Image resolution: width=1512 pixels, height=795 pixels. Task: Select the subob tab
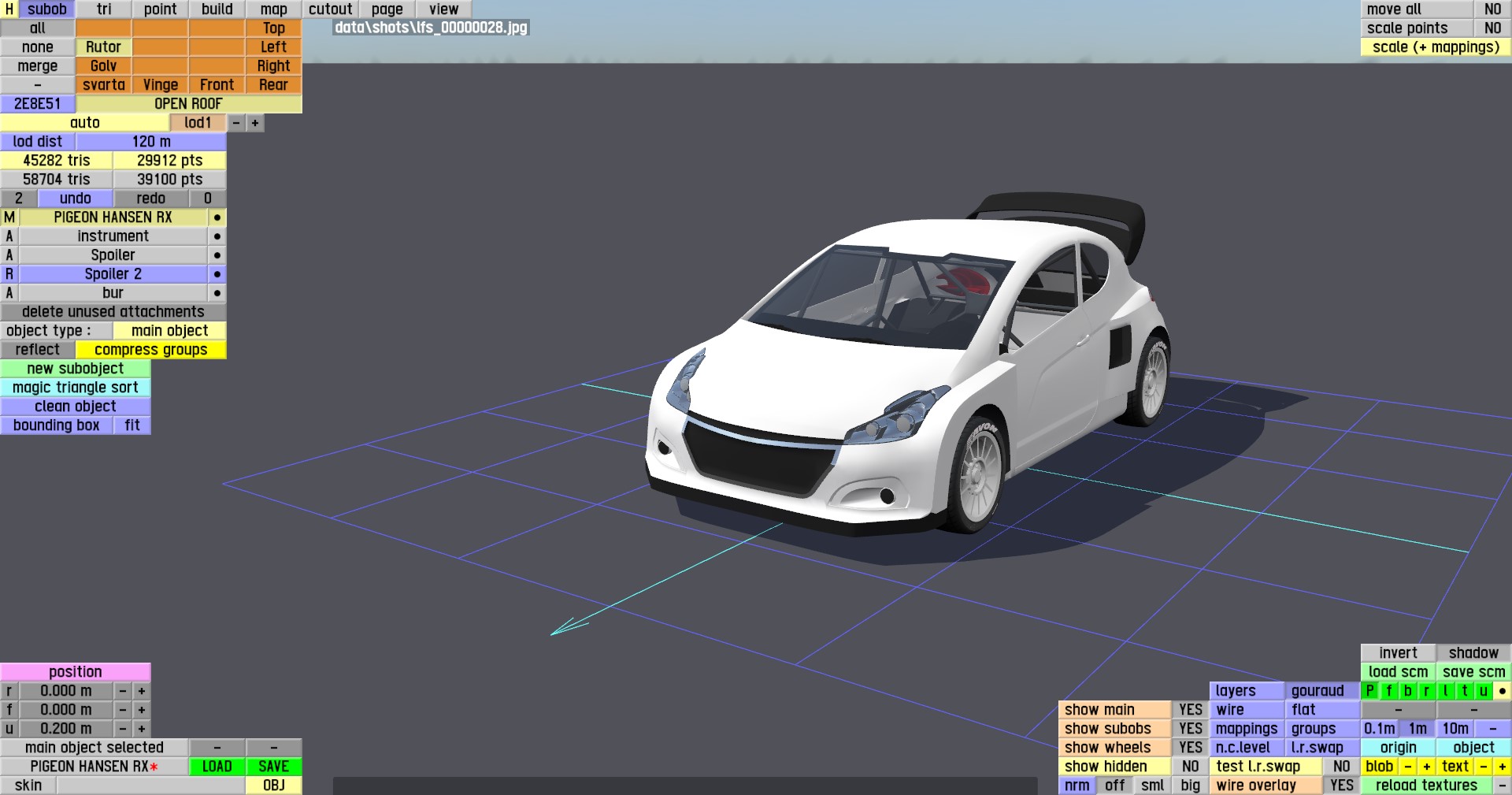pos(47,9)
